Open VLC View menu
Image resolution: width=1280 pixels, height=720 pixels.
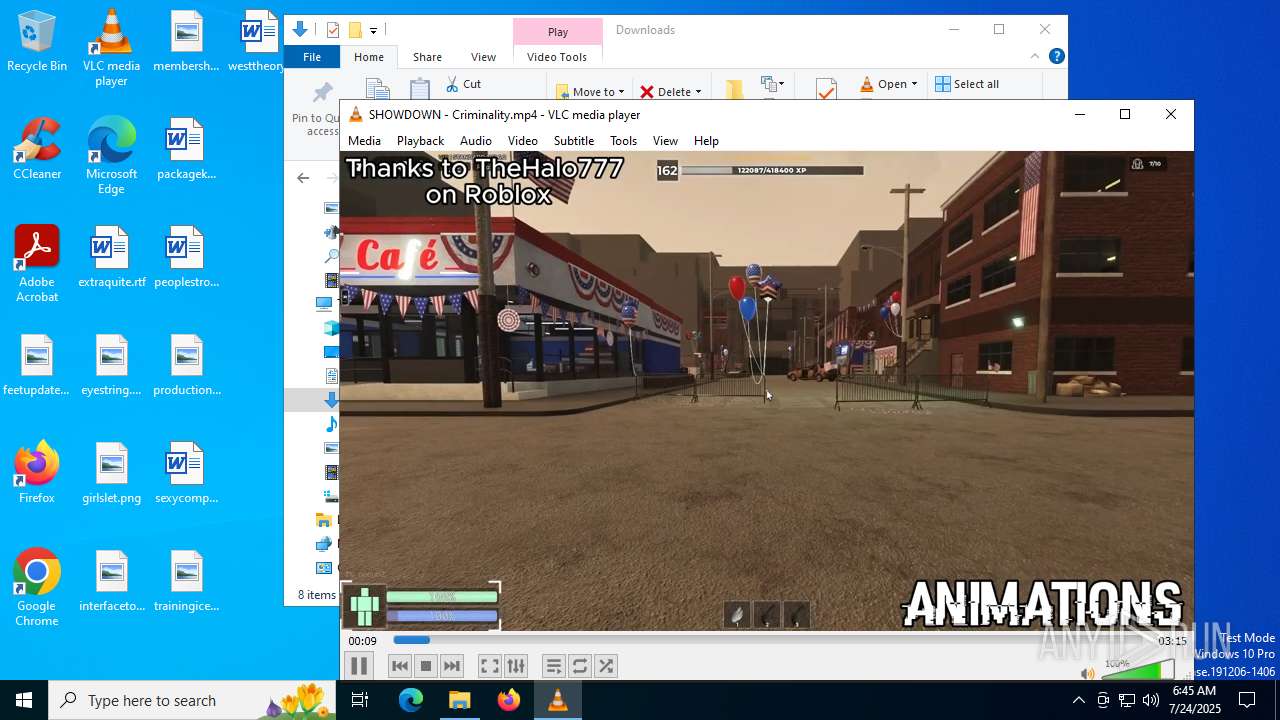pyautogui.click(x=665, y=141)
